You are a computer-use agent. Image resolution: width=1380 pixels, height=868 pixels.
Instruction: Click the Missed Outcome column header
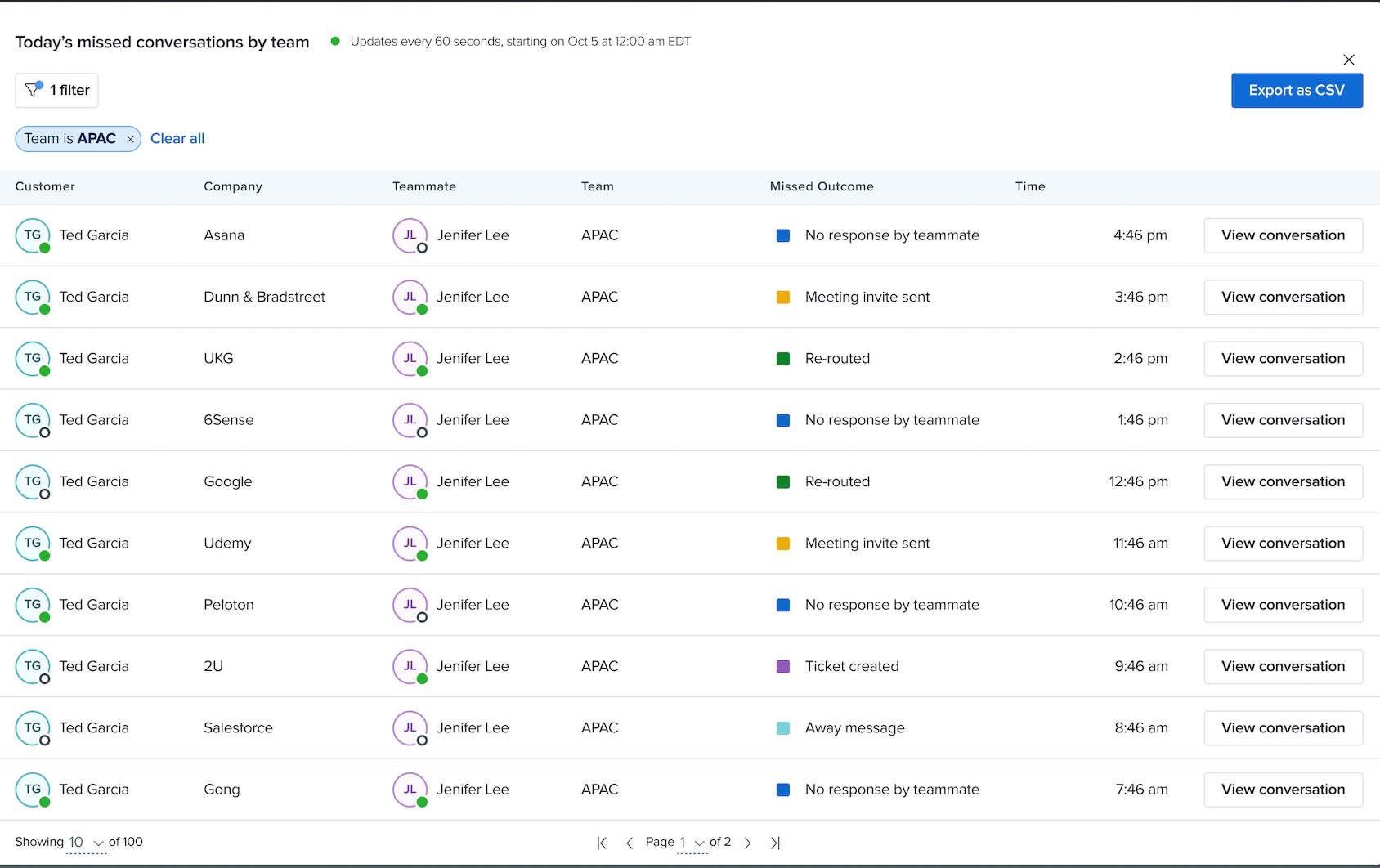[822, 186]
